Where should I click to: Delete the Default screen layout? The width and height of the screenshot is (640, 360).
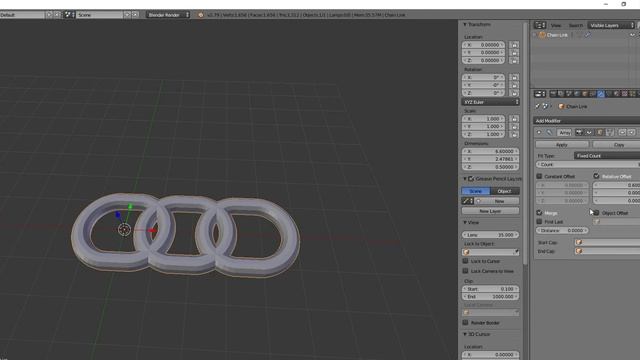pos(57,15)
